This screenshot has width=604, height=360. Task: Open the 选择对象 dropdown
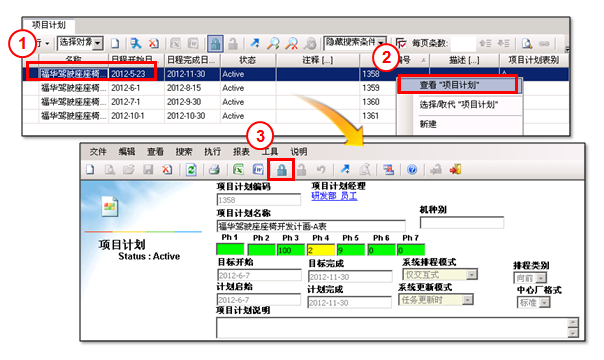pos(98,43)
